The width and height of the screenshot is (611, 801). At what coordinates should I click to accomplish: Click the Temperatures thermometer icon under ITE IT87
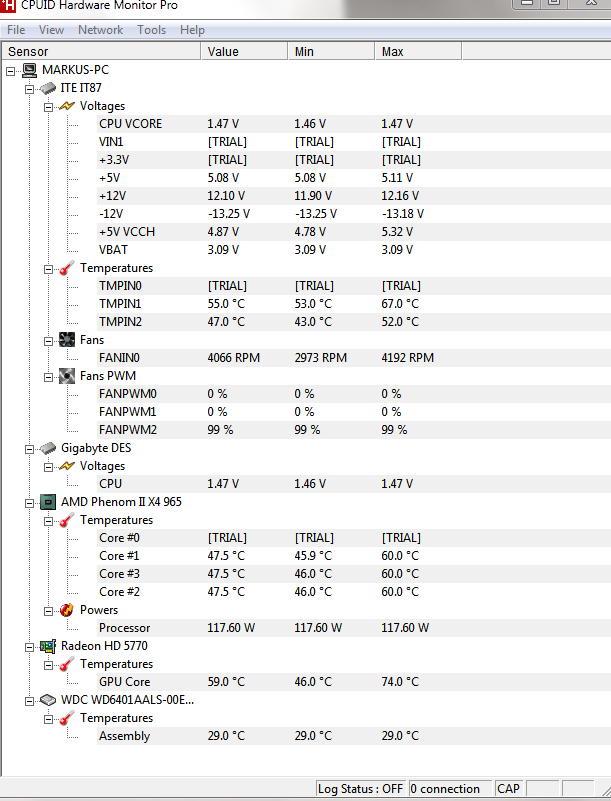pos(67,268)
